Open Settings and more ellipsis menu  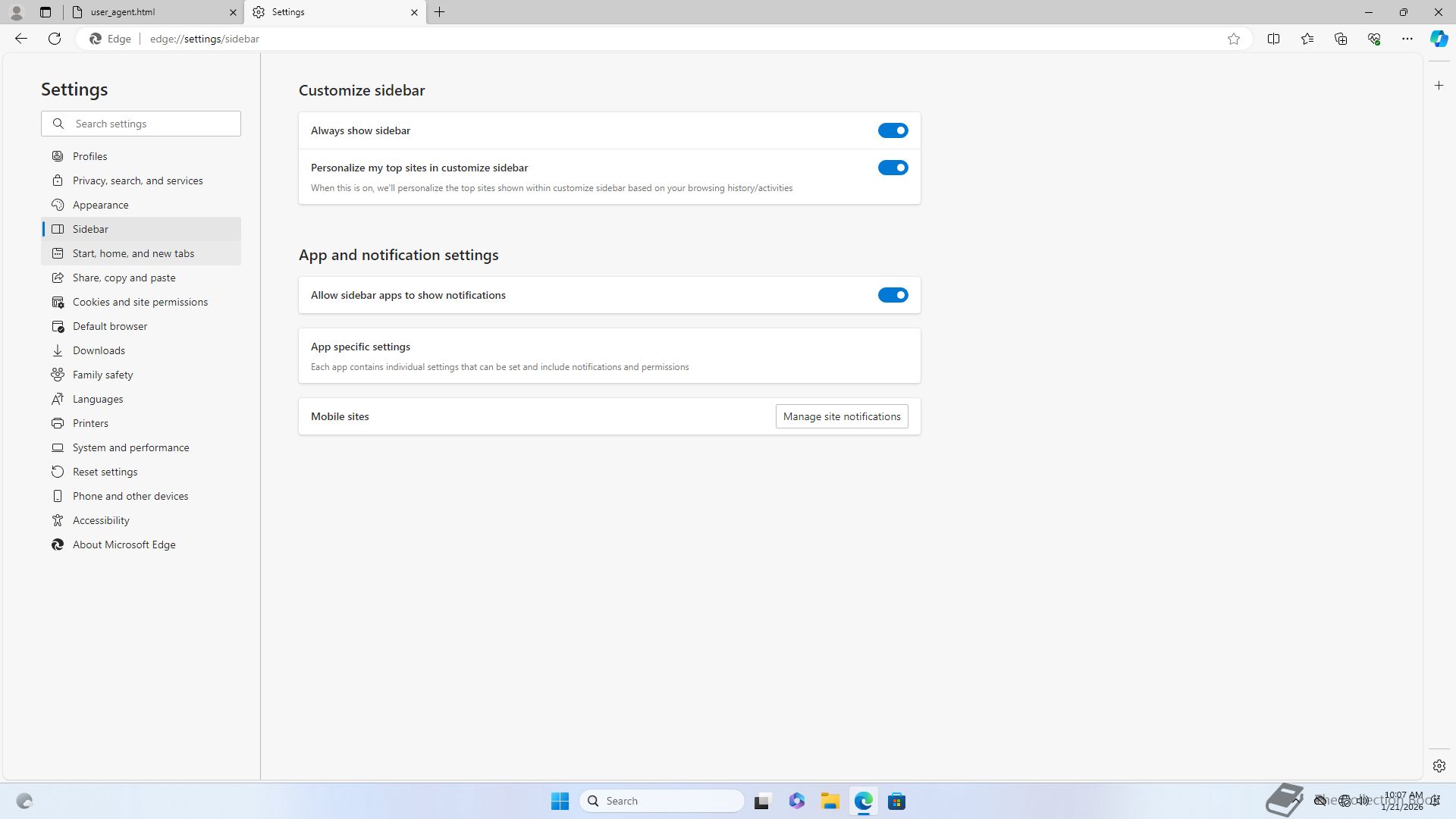[x=1407, y=39]
